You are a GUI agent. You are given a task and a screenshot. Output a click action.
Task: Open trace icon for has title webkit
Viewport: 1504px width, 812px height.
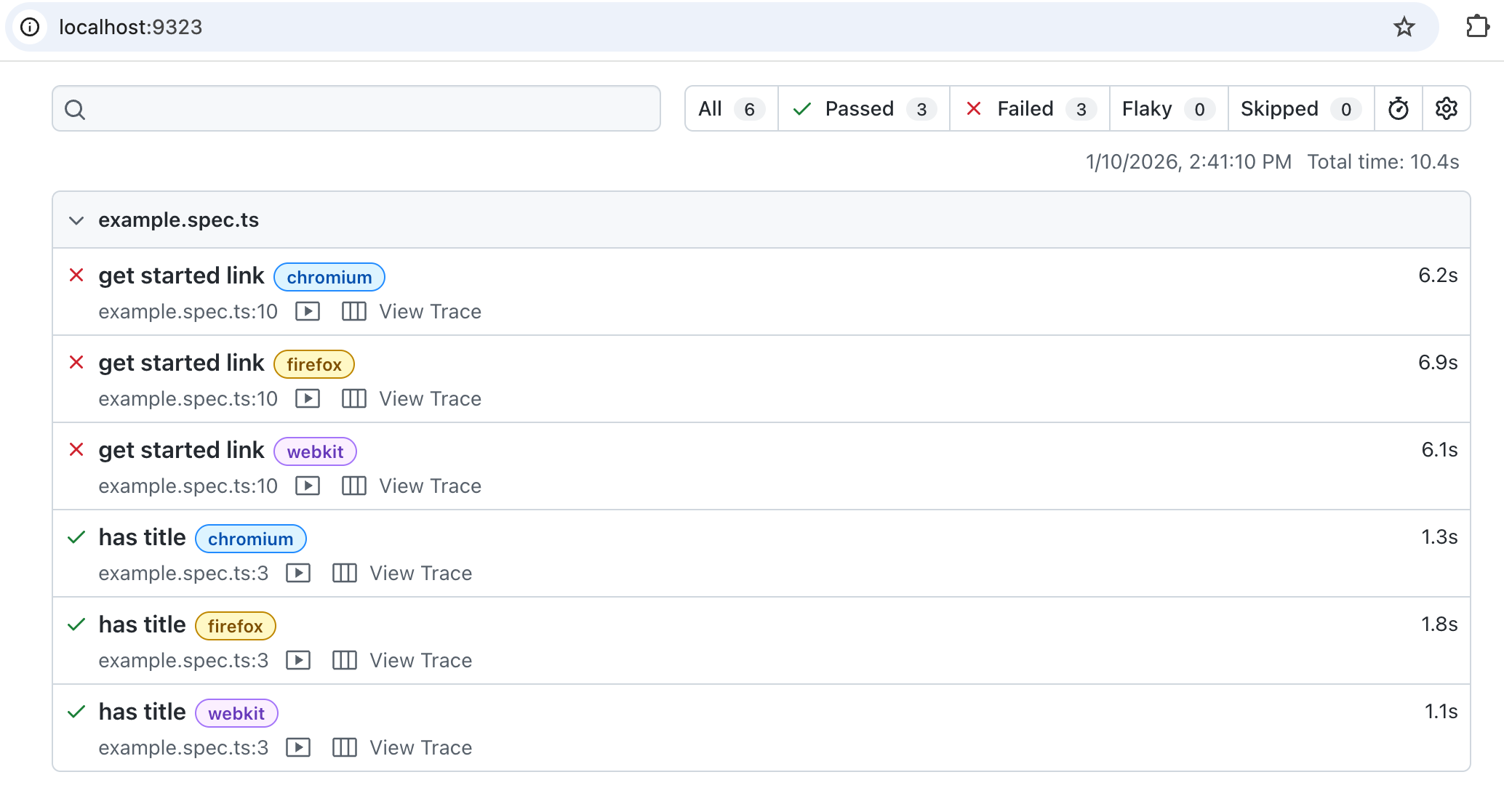click(345, 748)
